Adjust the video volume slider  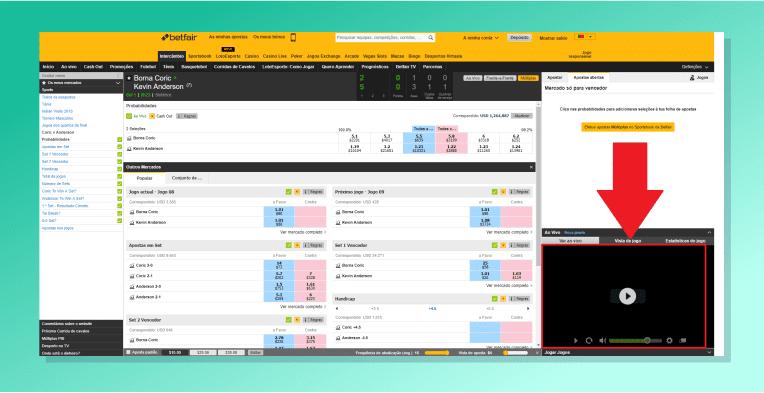pos(635,341)
